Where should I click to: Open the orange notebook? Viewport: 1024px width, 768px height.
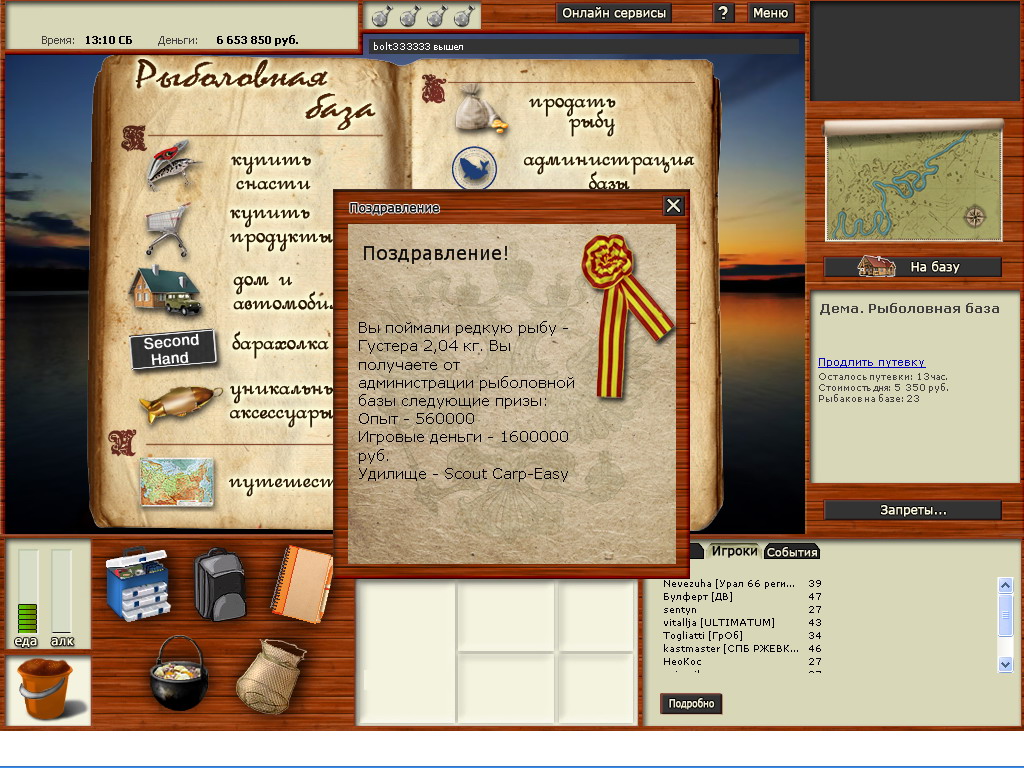(302, 584)
